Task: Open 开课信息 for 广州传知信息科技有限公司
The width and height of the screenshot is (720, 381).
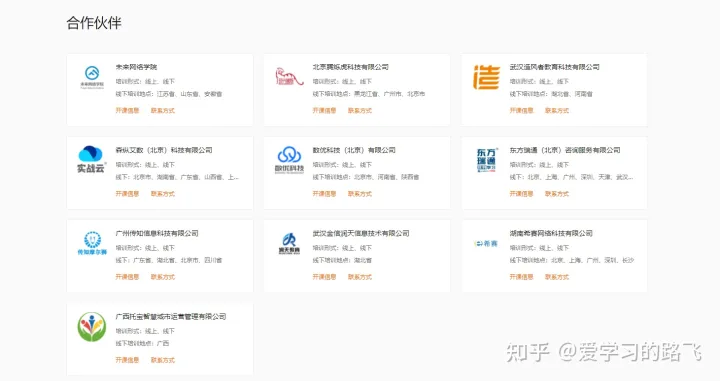Action: [127, 277]
